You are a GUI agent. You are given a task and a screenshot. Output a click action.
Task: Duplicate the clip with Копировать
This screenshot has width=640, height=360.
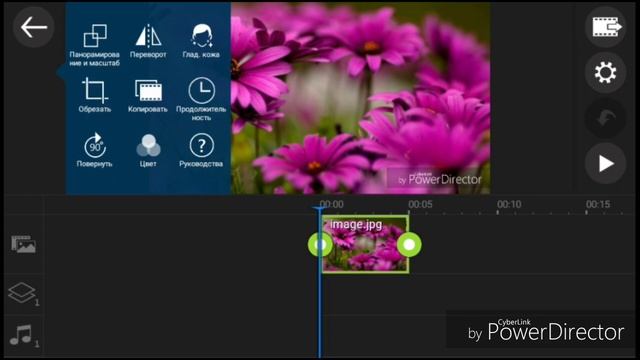pyautogui.click(x=148, y=96)
